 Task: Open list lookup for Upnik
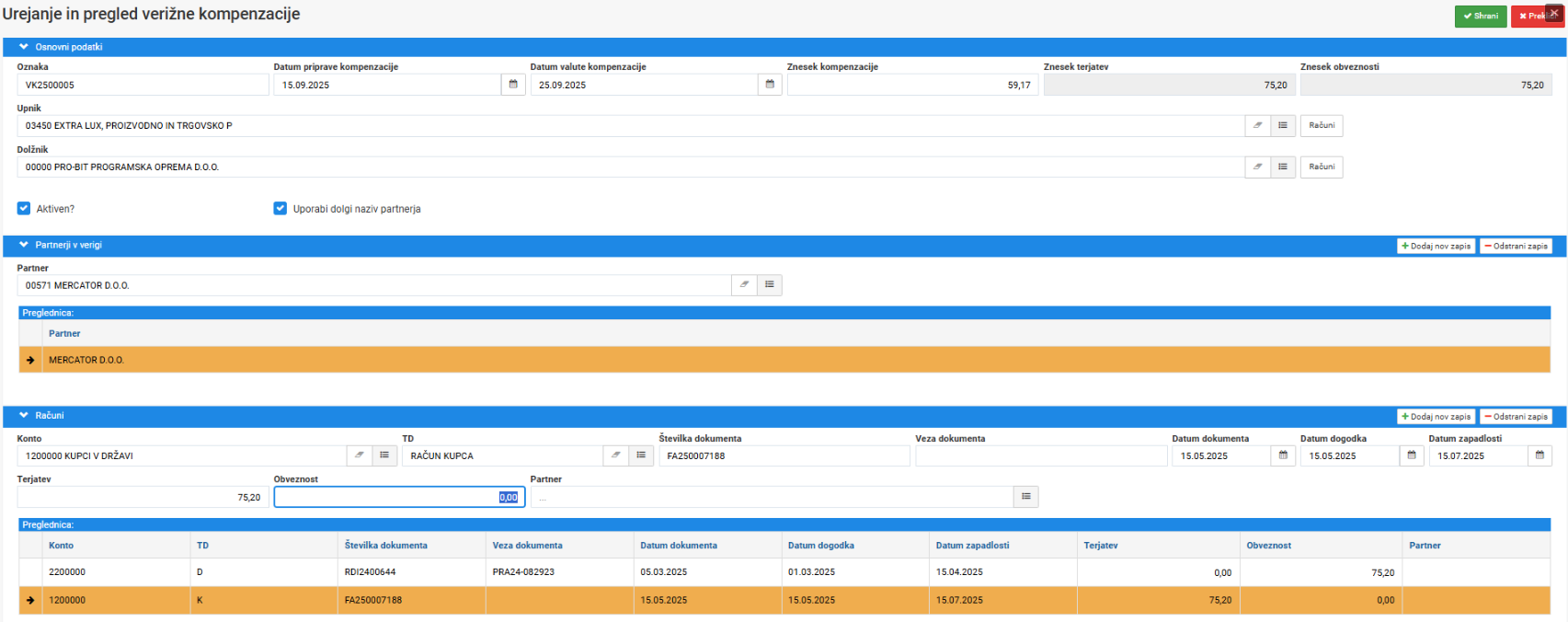point(1283,125)
